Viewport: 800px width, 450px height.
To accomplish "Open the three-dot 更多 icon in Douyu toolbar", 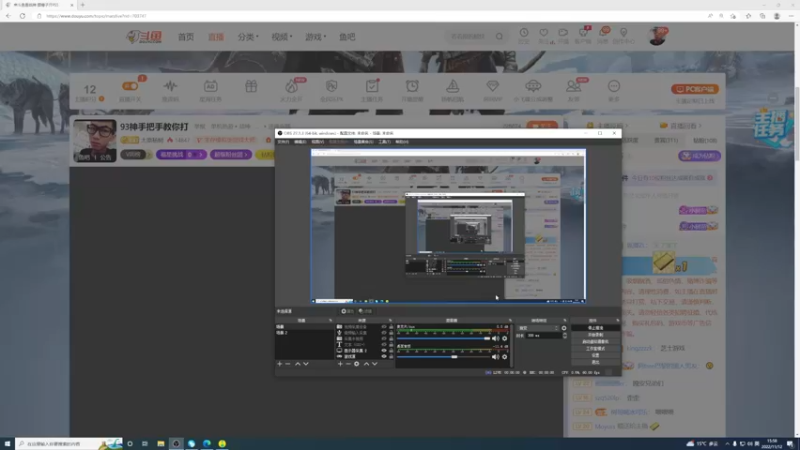I will tap(614, 86).
